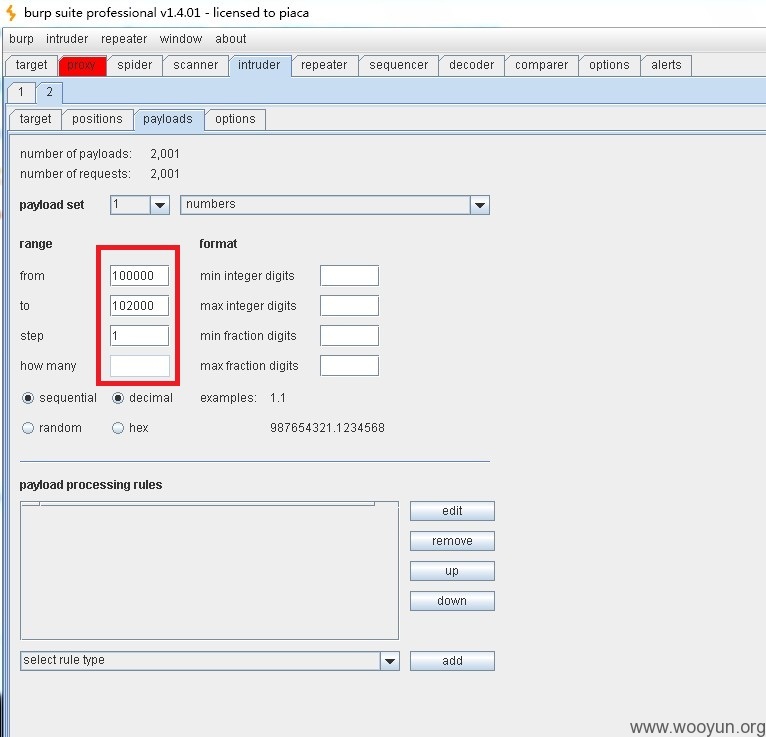
Task: Switch to the highlighted proxy tab
Action: click(82, 65)
